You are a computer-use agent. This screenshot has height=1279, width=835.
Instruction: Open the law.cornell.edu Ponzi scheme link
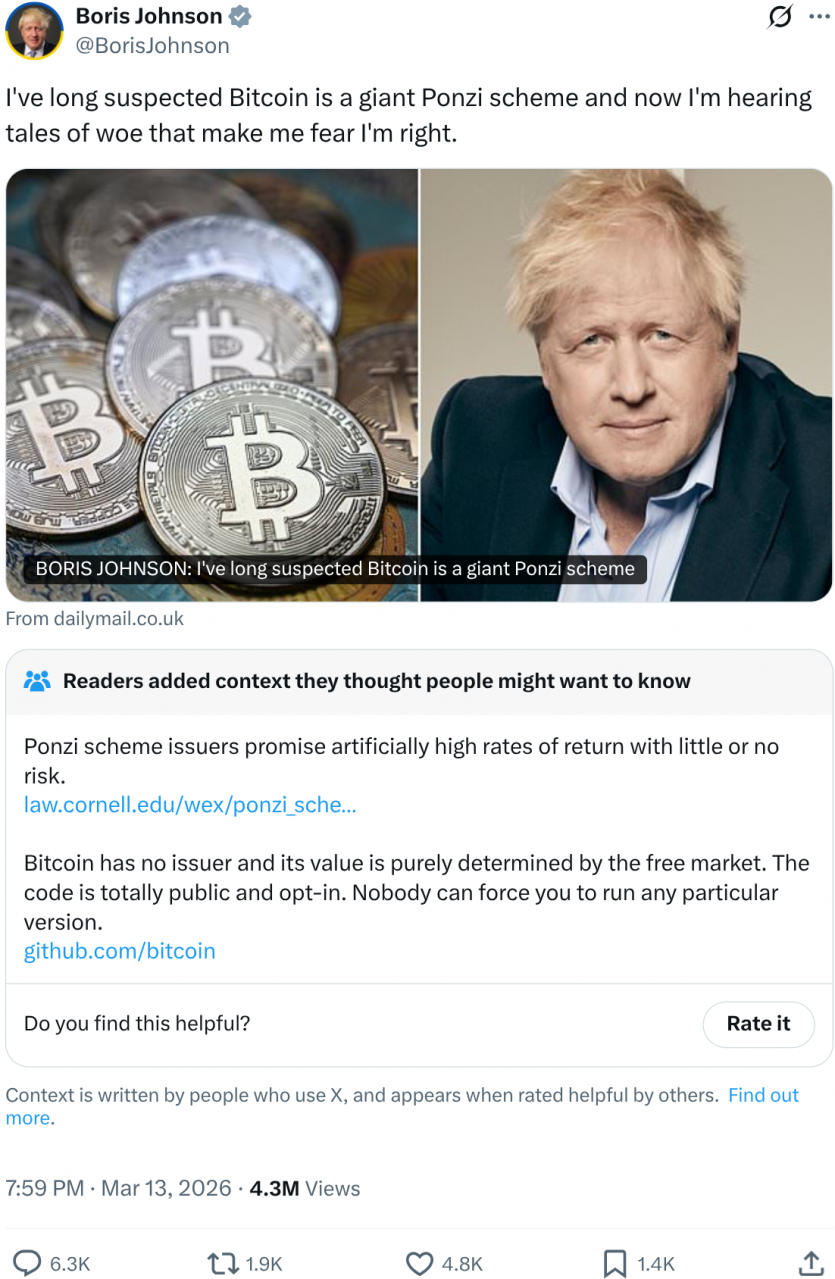click(190, 804)
